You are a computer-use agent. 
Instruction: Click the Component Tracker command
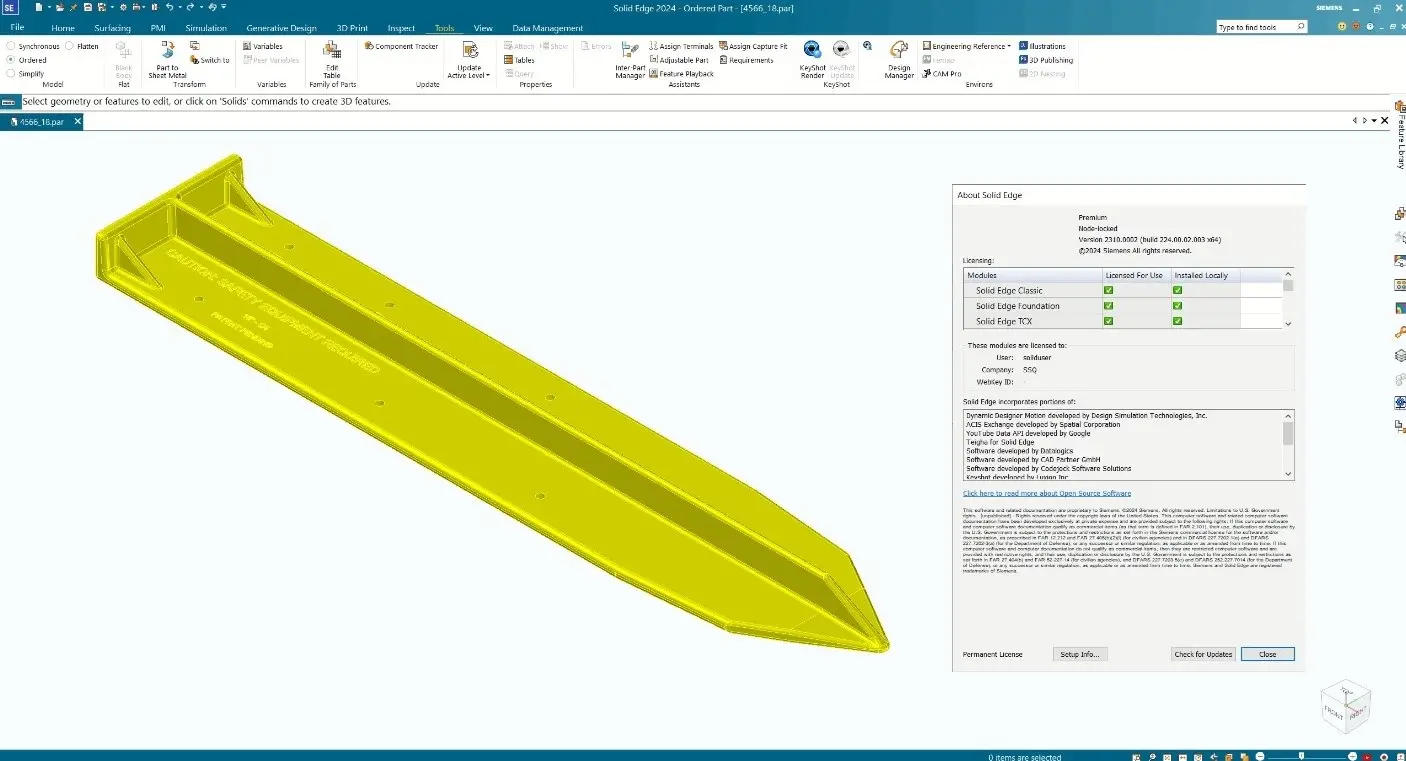point(401,46)
